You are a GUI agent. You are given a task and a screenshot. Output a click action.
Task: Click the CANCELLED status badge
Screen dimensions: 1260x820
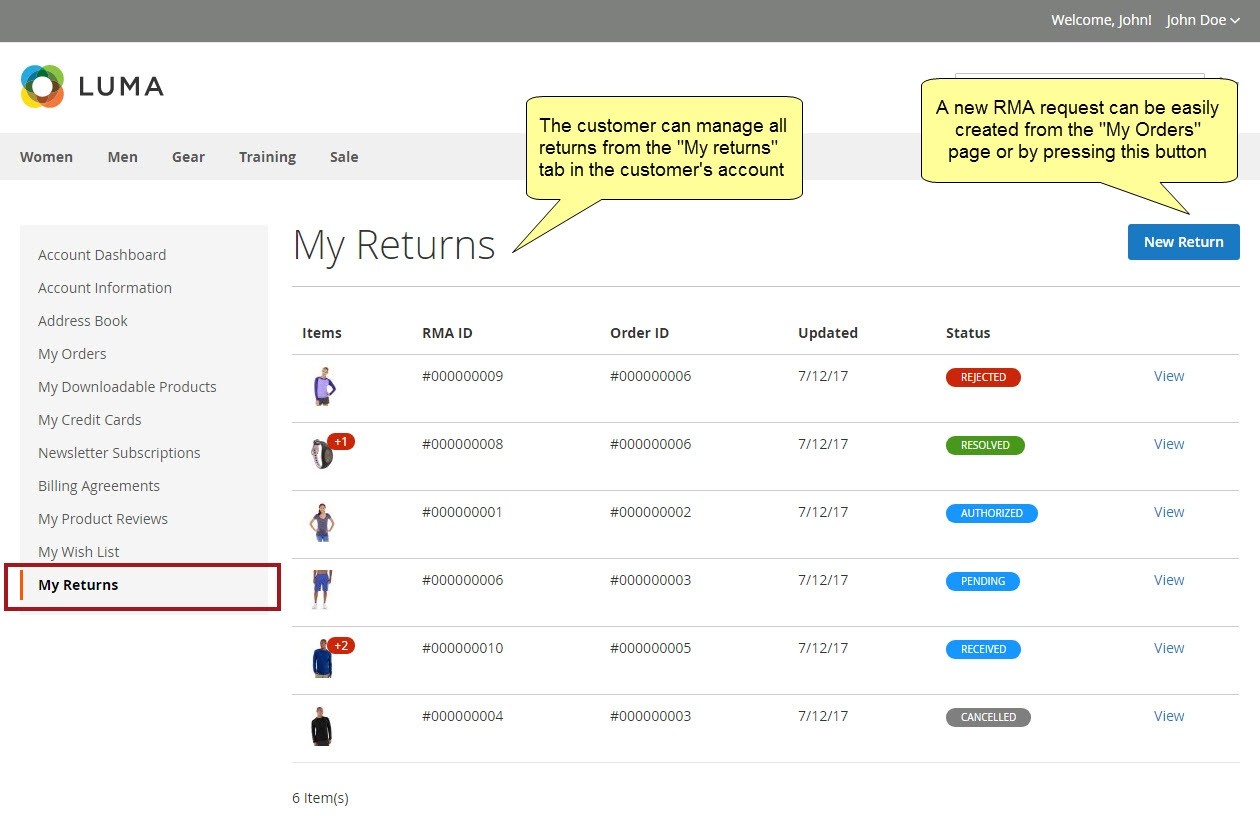click(988, 717)
